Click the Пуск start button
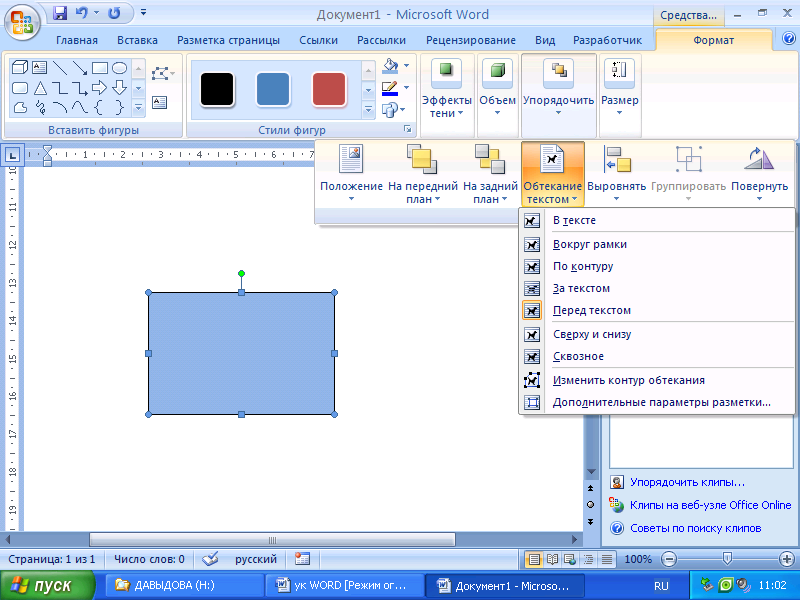The image size is (800, 600). pos(47,586)
